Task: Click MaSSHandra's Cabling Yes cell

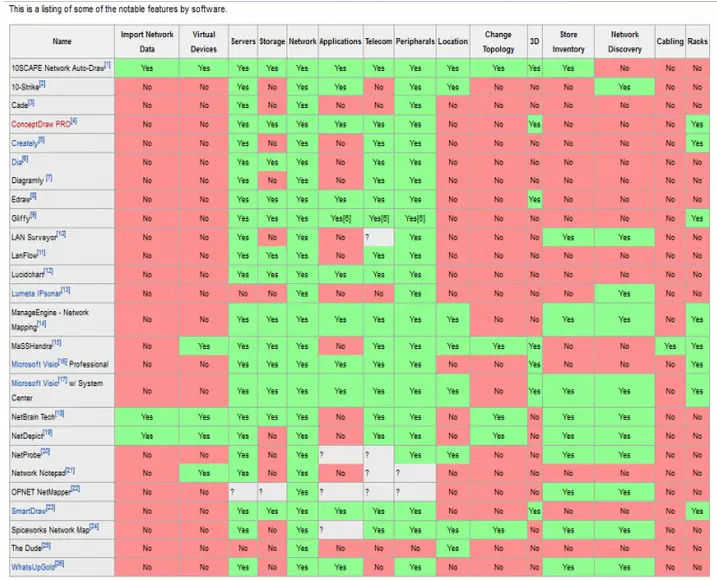Action: click(x=670, y=346)
